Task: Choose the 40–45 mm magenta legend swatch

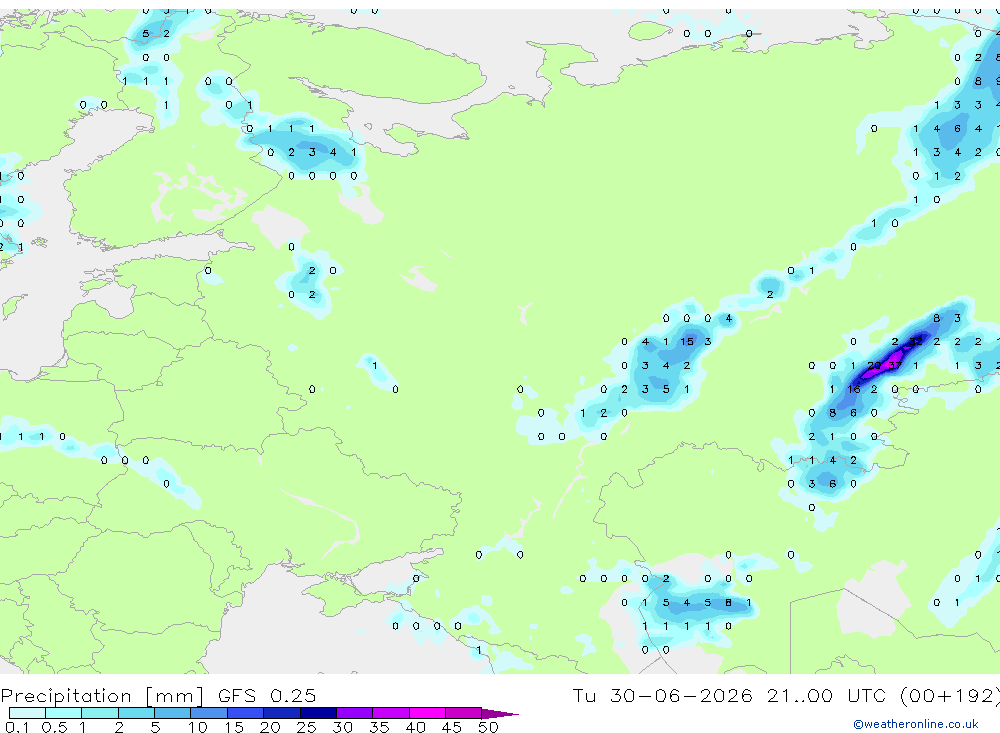Action: [x=427, y=713]
